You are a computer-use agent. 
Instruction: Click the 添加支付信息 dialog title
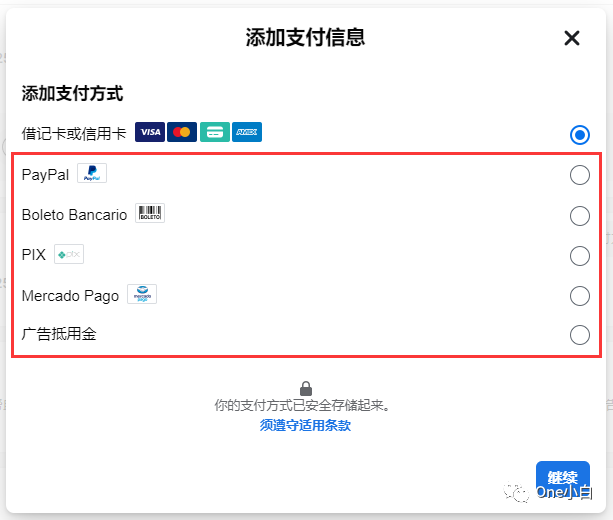[x=305, y=38]
